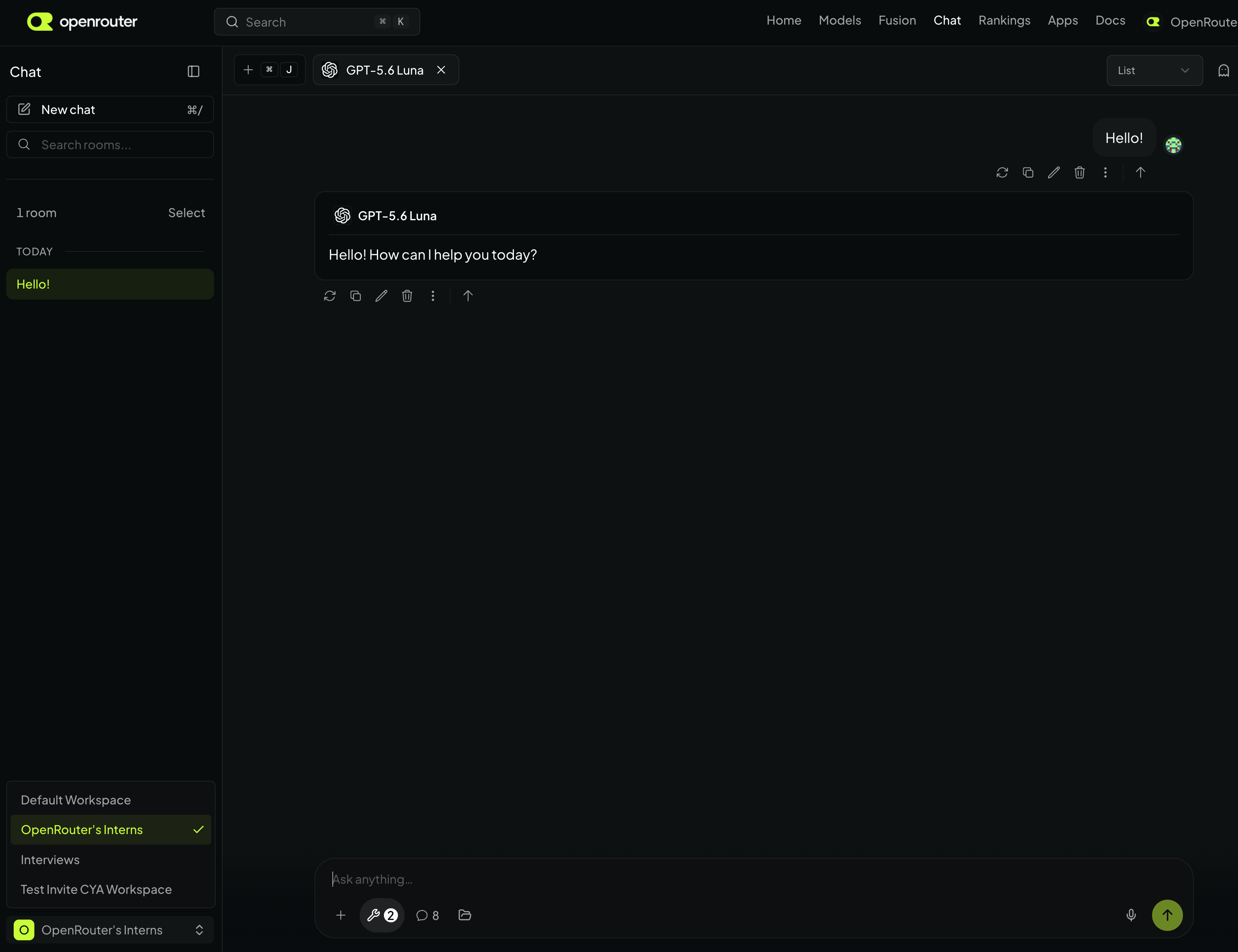Open the OpenRouter account menu
This screenshot has width=1238, height=952.
(1191, 21)
